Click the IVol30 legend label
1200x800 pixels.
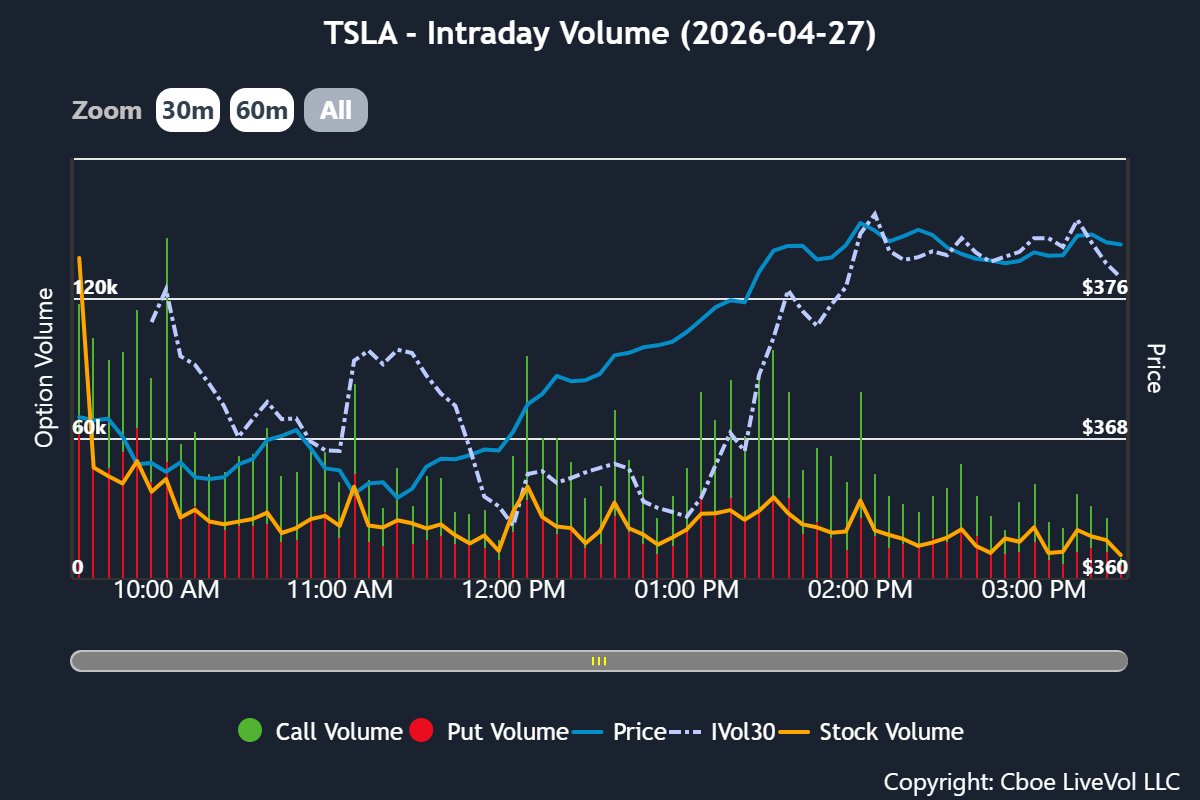tap(743, 731)
